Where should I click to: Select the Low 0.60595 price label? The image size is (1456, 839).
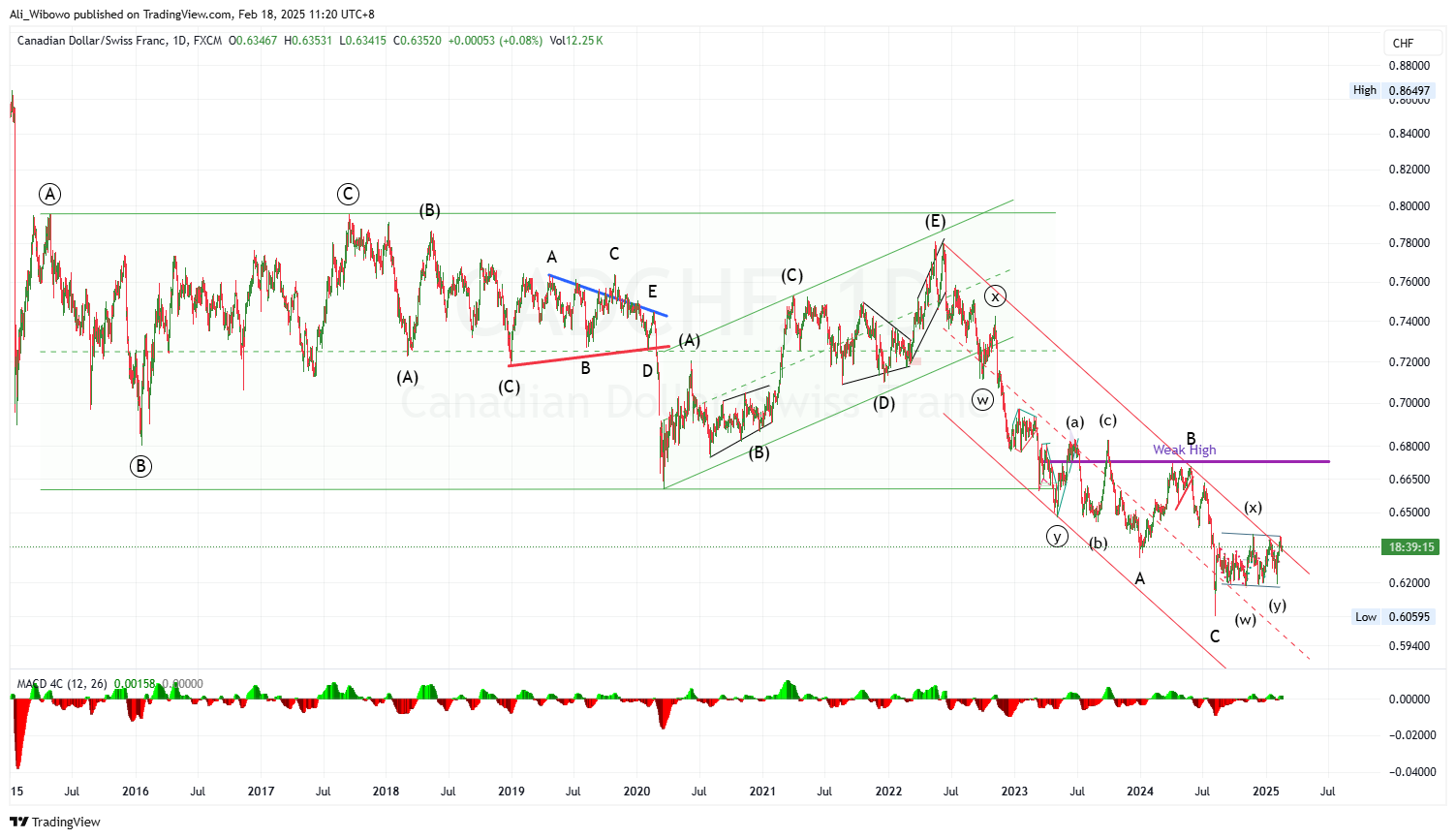coord(1392,617)
